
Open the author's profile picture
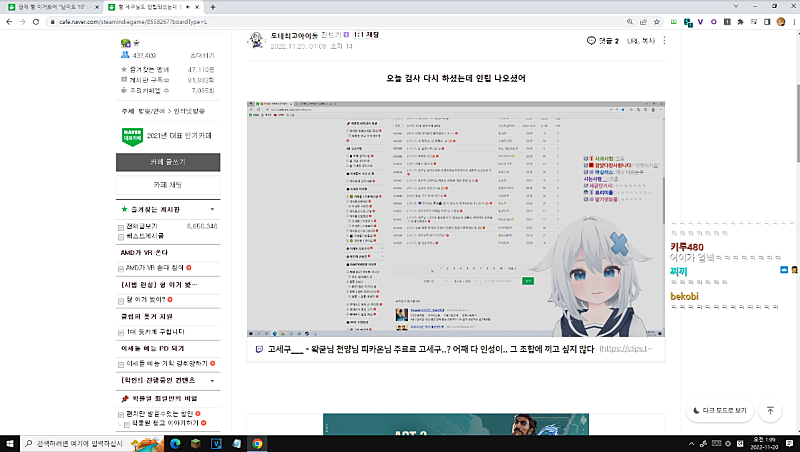[x=257, y=40]
